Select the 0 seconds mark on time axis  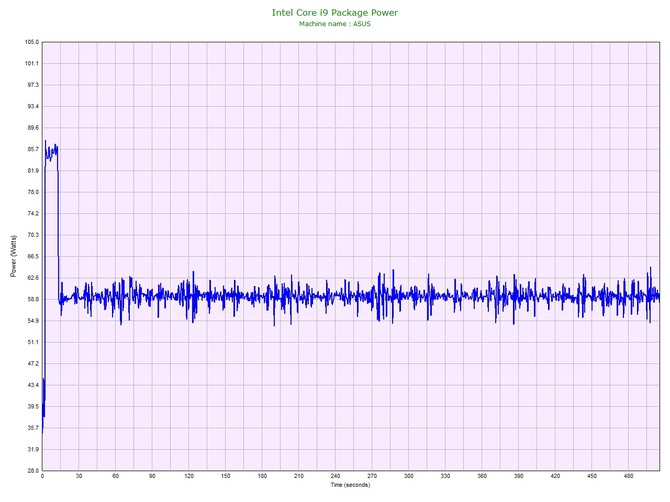[42, 477]
